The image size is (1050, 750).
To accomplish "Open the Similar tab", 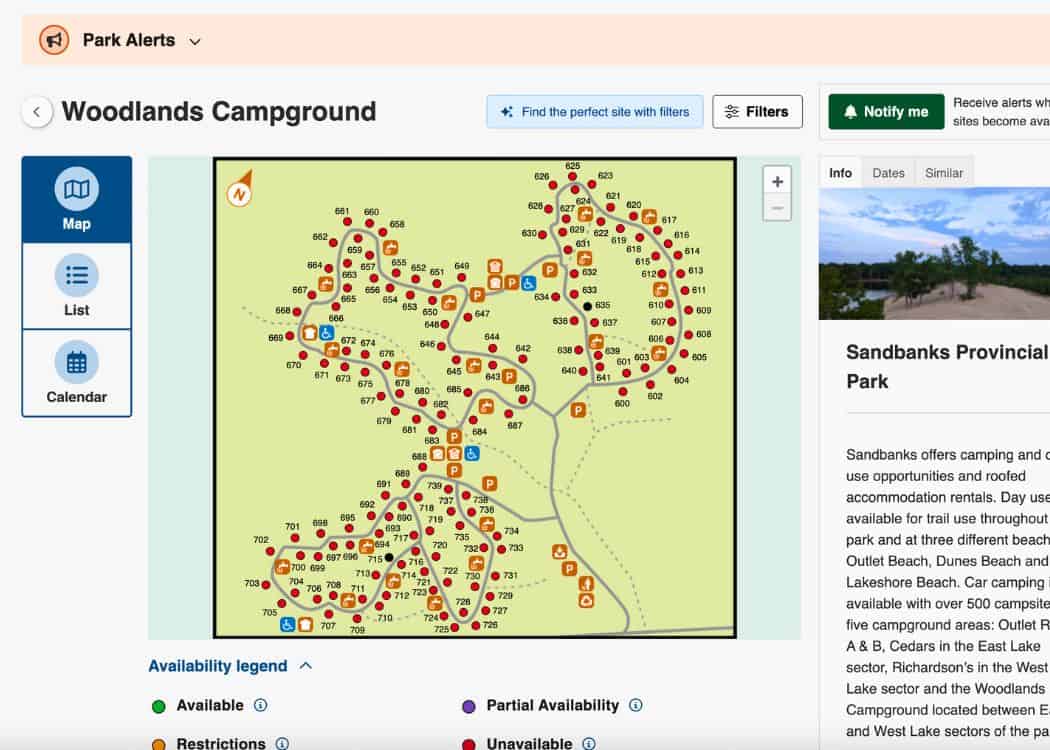I will [x=944, y=173].
